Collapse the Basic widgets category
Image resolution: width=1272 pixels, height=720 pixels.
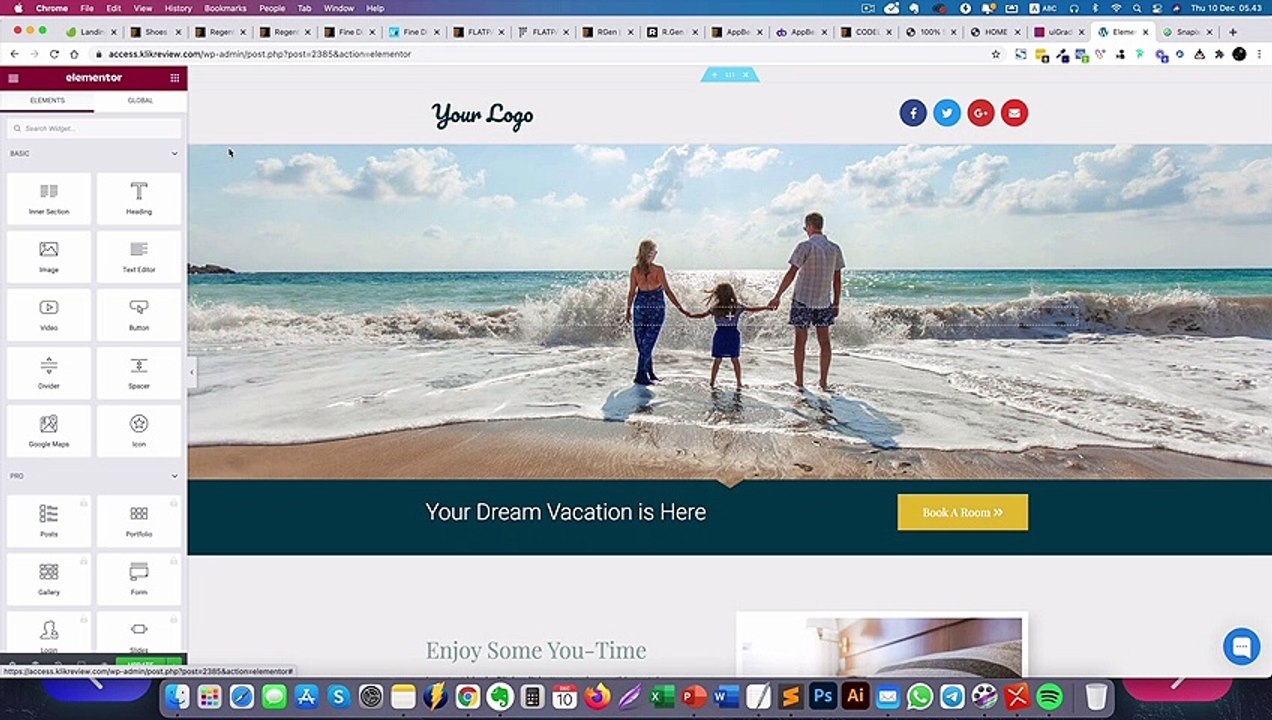pyautogui.click(x=174, y=153)
